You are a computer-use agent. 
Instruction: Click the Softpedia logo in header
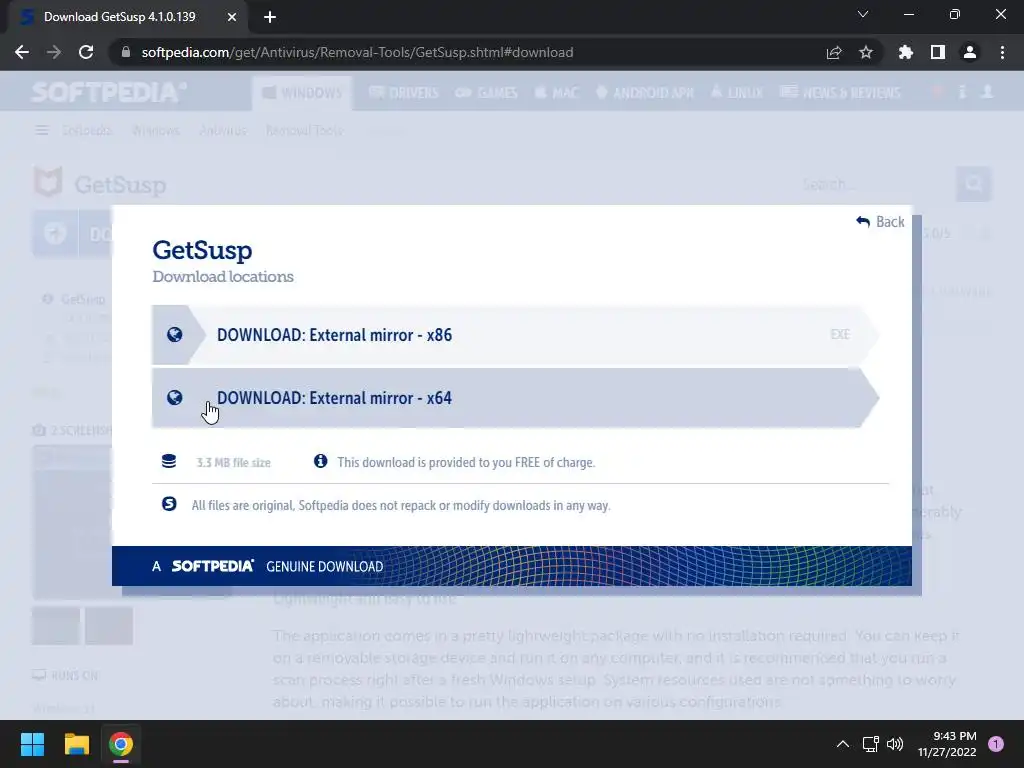pyautogui.click(x=109, y=92)
